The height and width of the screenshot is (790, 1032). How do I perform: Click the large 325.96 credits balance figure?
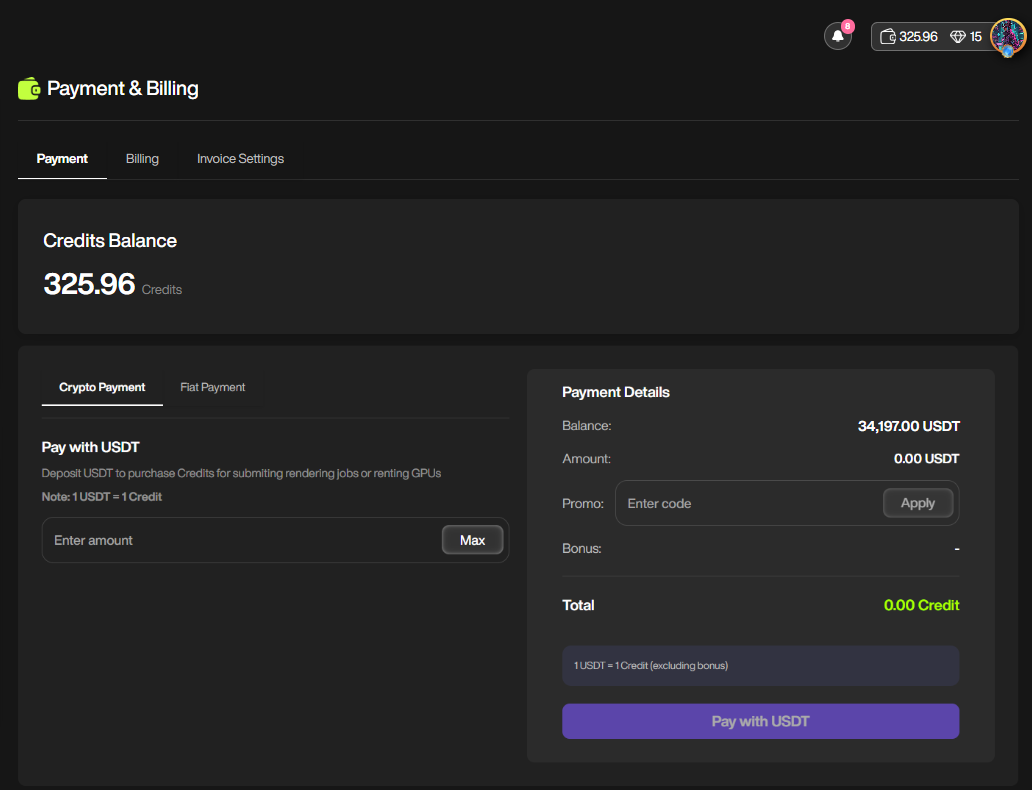click(x=89, y=284)
